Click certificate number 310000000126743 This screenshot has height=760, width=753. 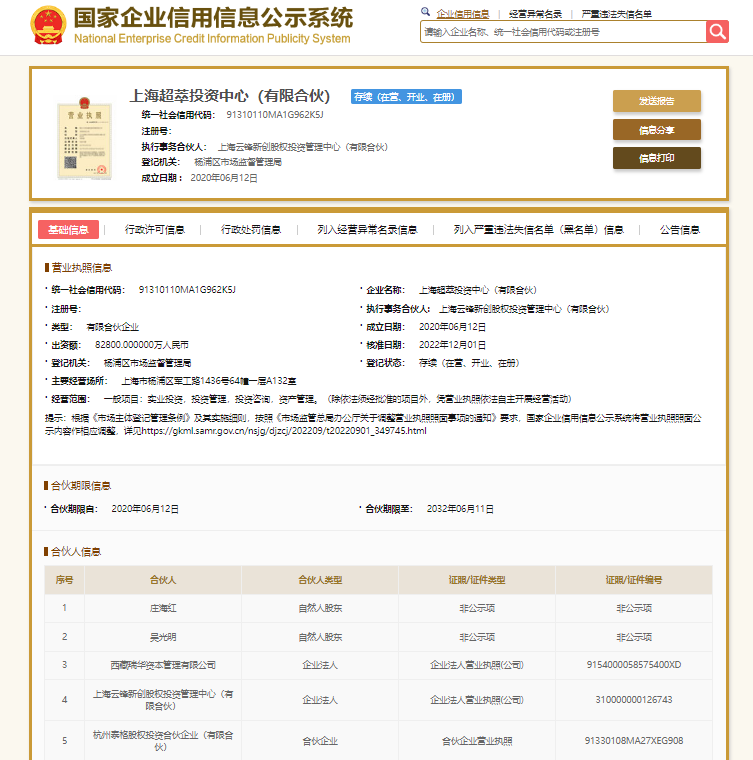(634, 700)
